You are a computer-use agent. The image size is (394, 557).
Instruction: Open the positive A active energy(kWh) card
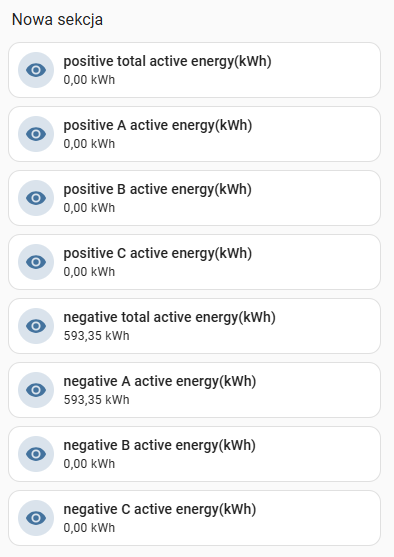194,134
